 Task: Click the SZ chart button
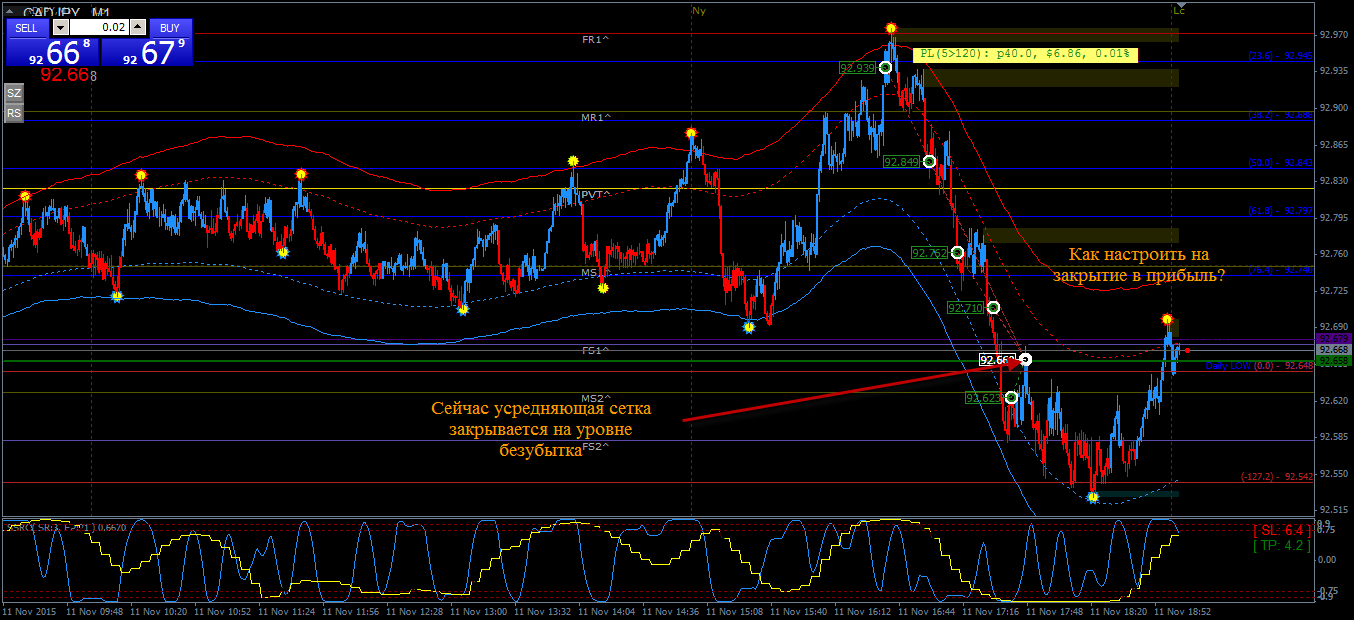pos(14,93)
